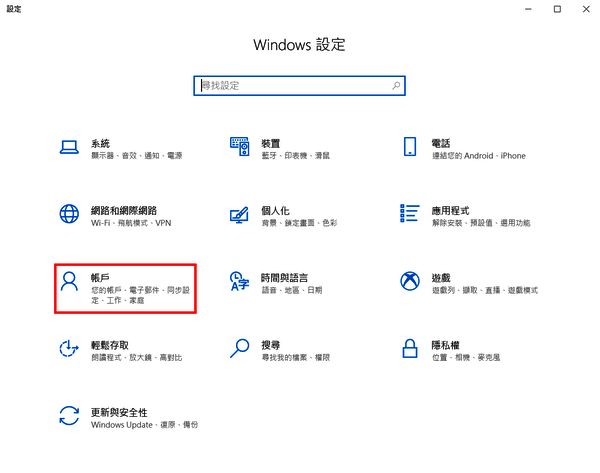This screenshot has height=473, width=600.
Task: Open the 個人化 paintbrush icon
Action: tap(239, 215)
